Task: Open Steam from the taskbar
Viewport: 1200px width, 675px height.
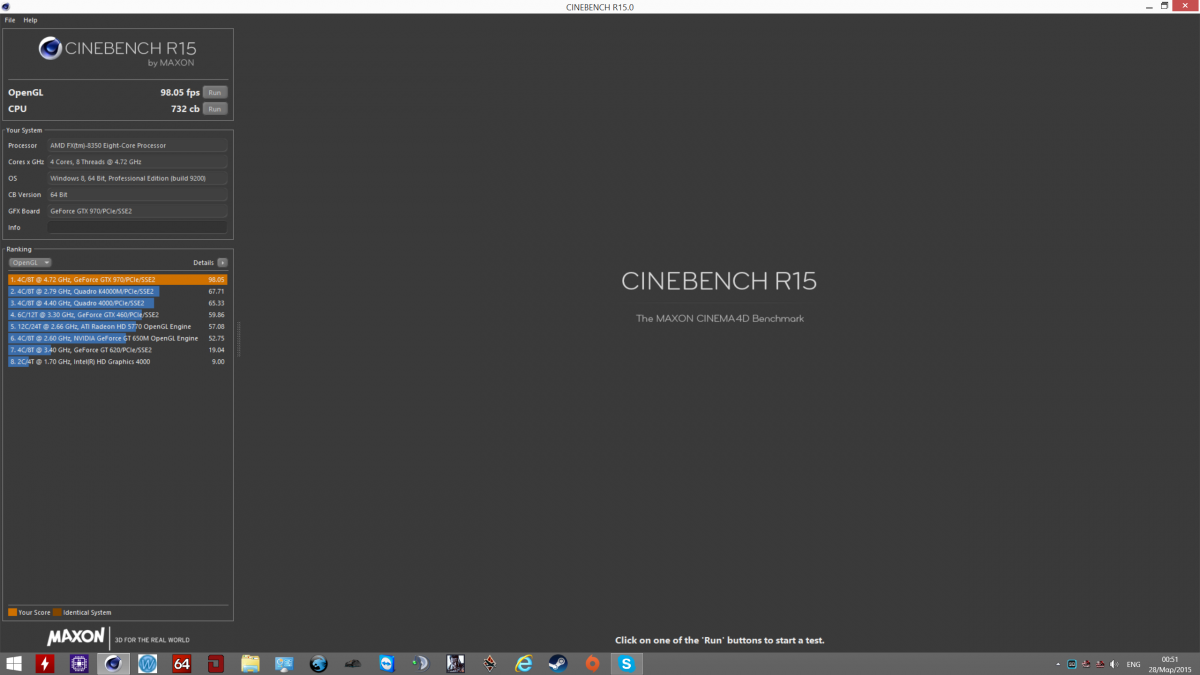Action: (x=557, y=663)
